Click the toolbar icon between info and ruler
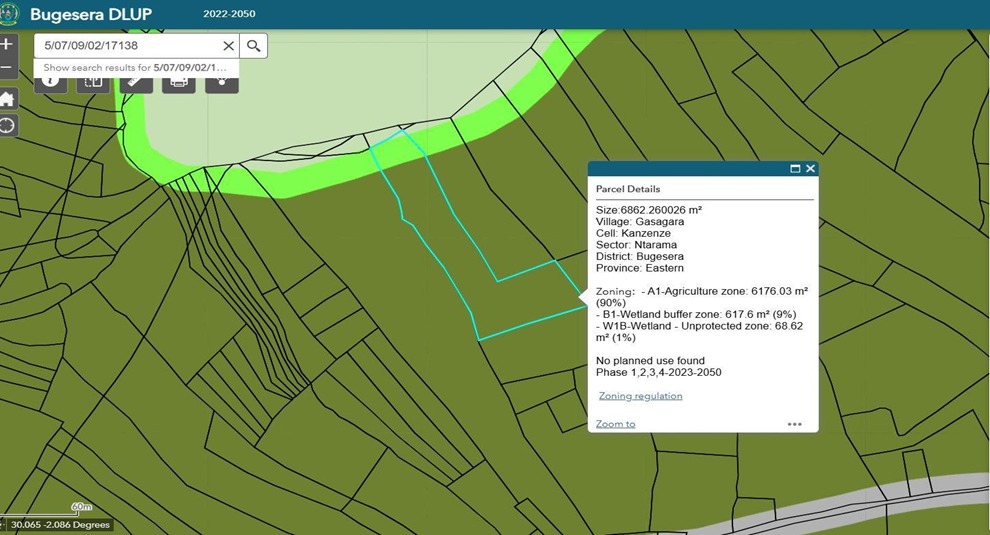Image resolution: width=990 pixels, height=535 pixels. (x=94, y=82)
